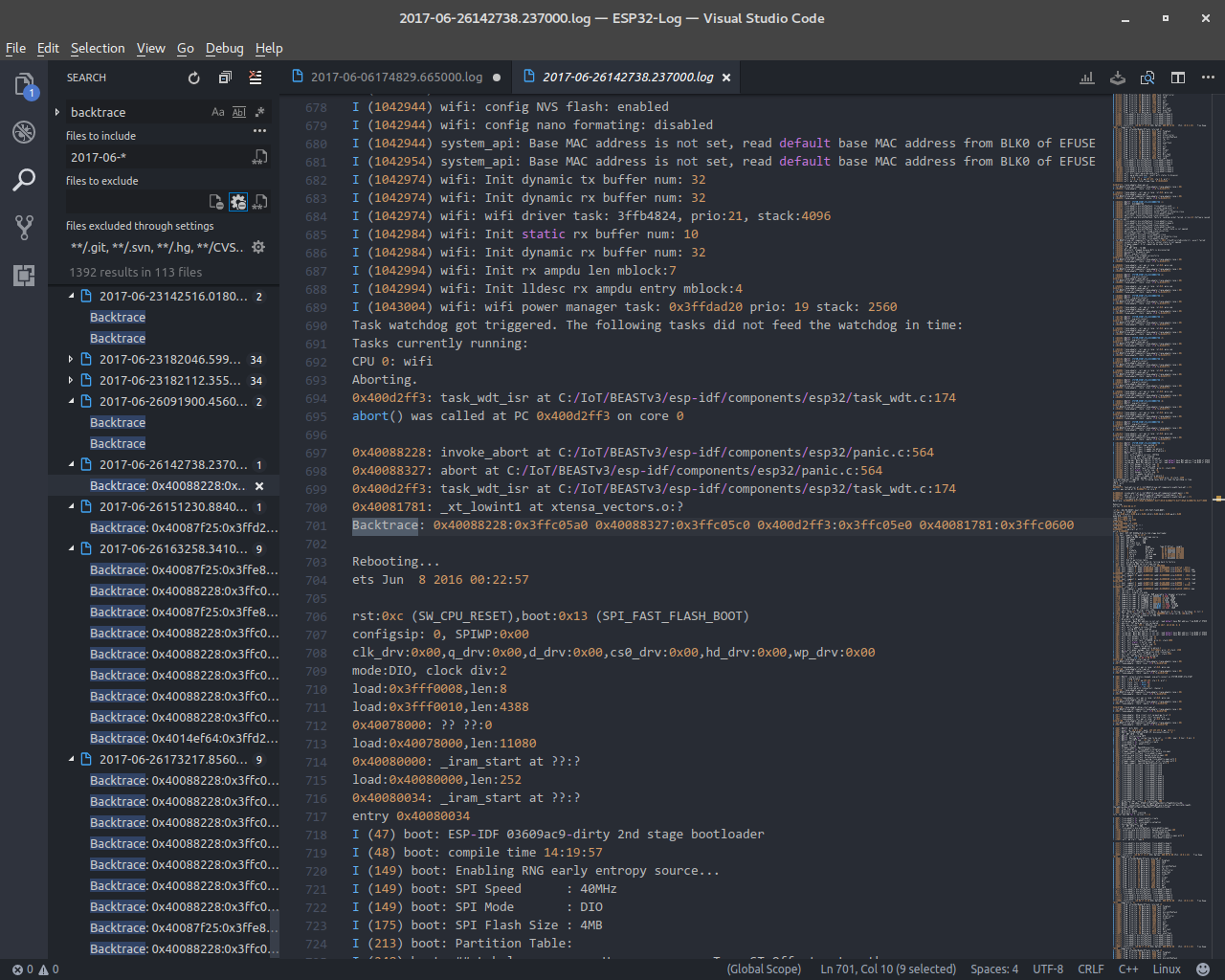
Task: Open the Source Control view
Action: click(x=24, y=227)
